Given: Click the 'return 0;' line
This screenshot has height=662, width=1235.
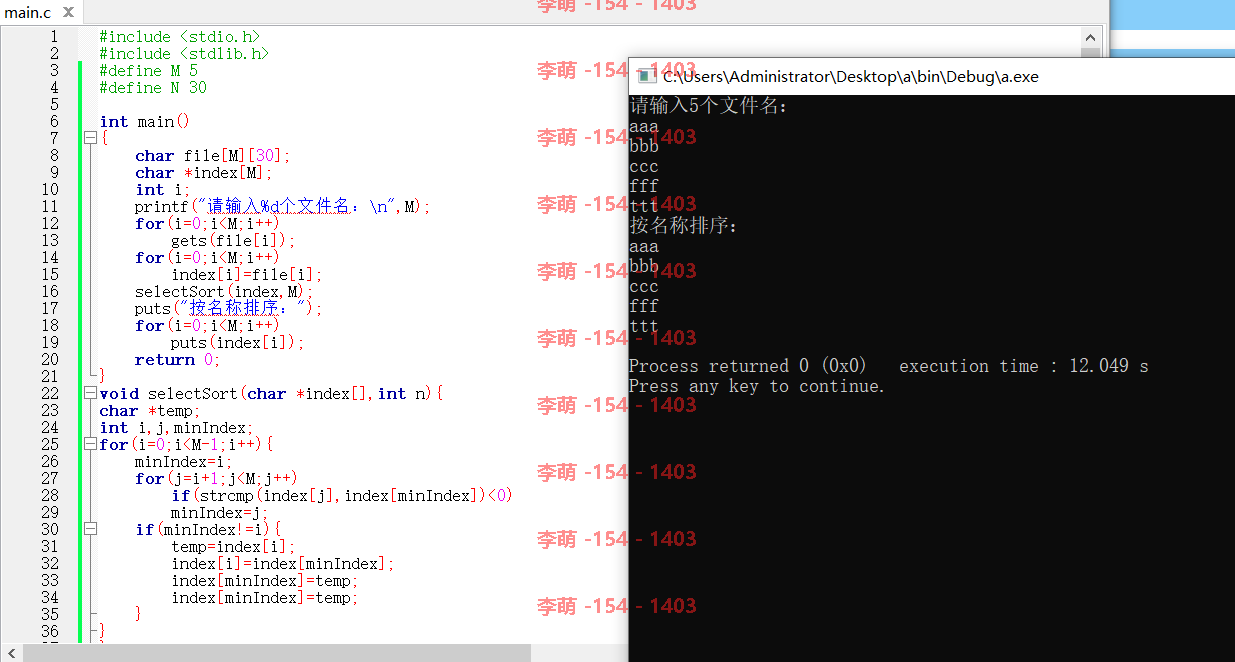Looking at the screenshot, I should pyautogui.click(x=177, y=360).
